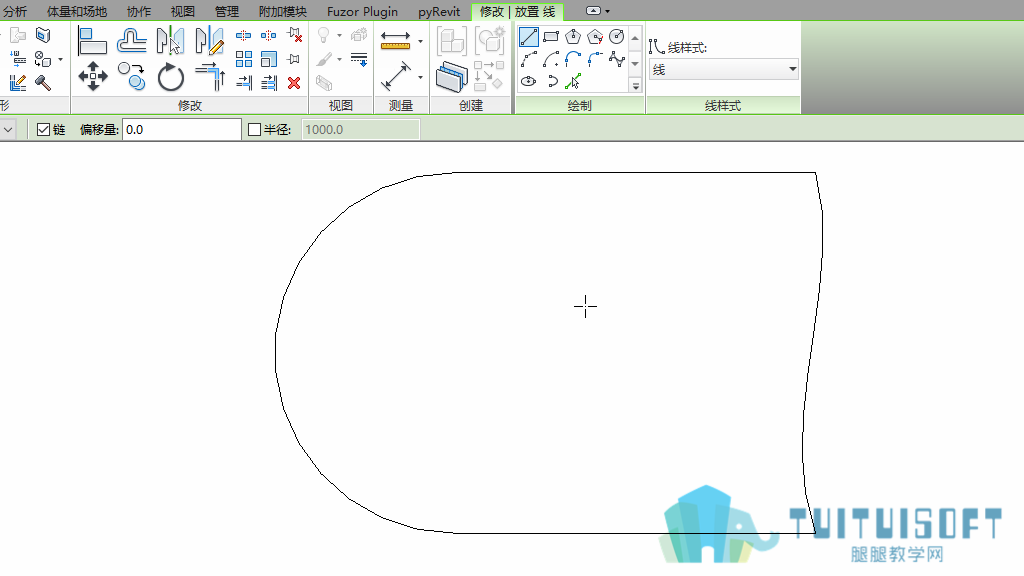
Task: Select the Pick Lines tool
Action: pos(573,82)
